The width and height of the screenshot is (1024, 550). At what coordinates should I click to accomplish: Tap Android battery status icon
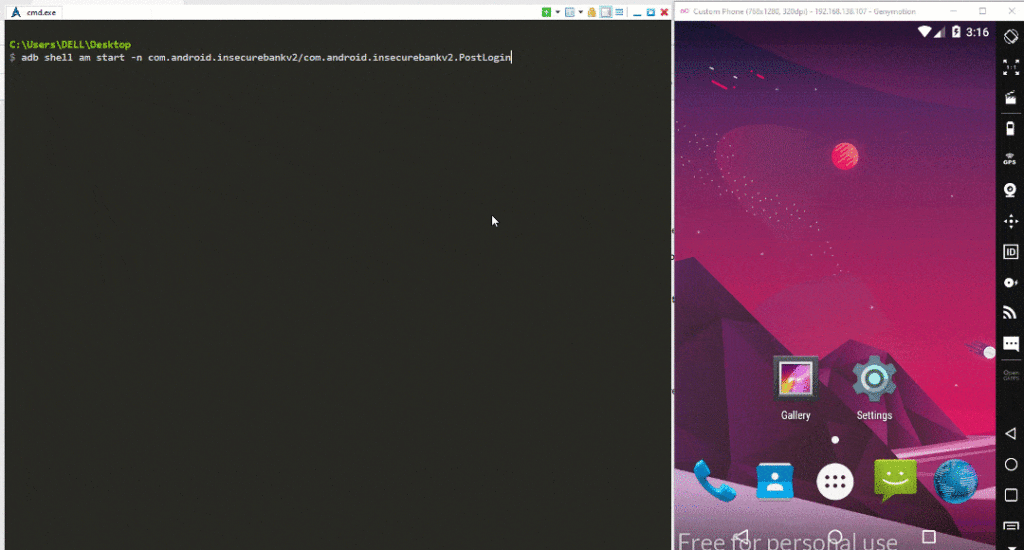coord(956,32)
